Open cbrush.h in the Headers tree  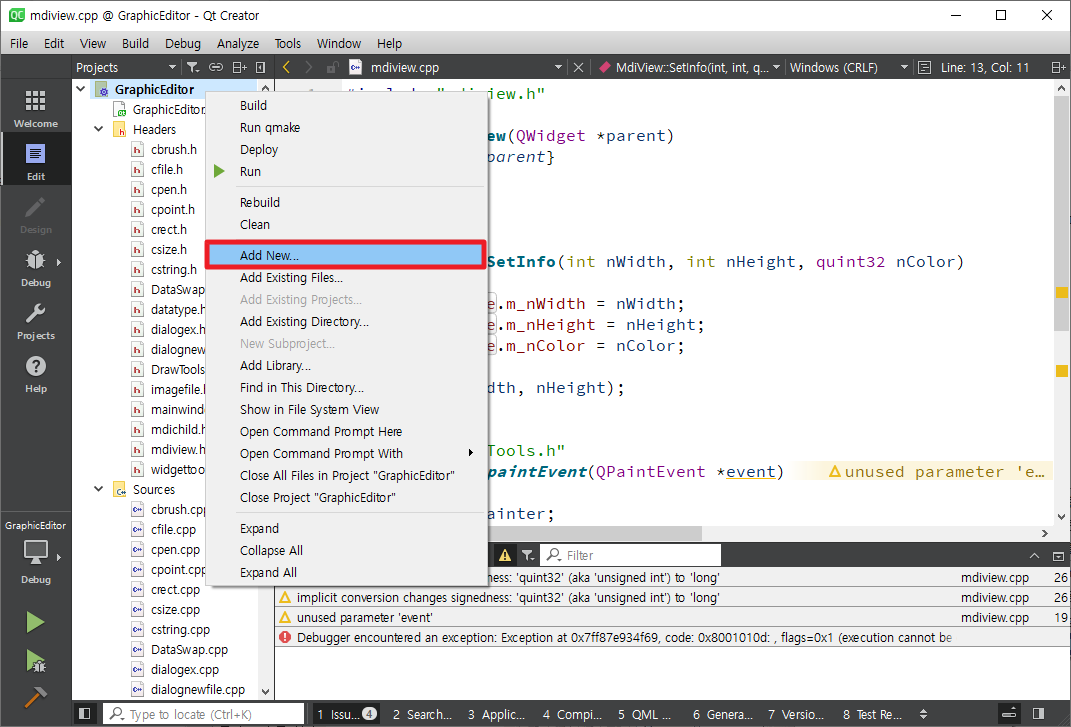(173, 149)
